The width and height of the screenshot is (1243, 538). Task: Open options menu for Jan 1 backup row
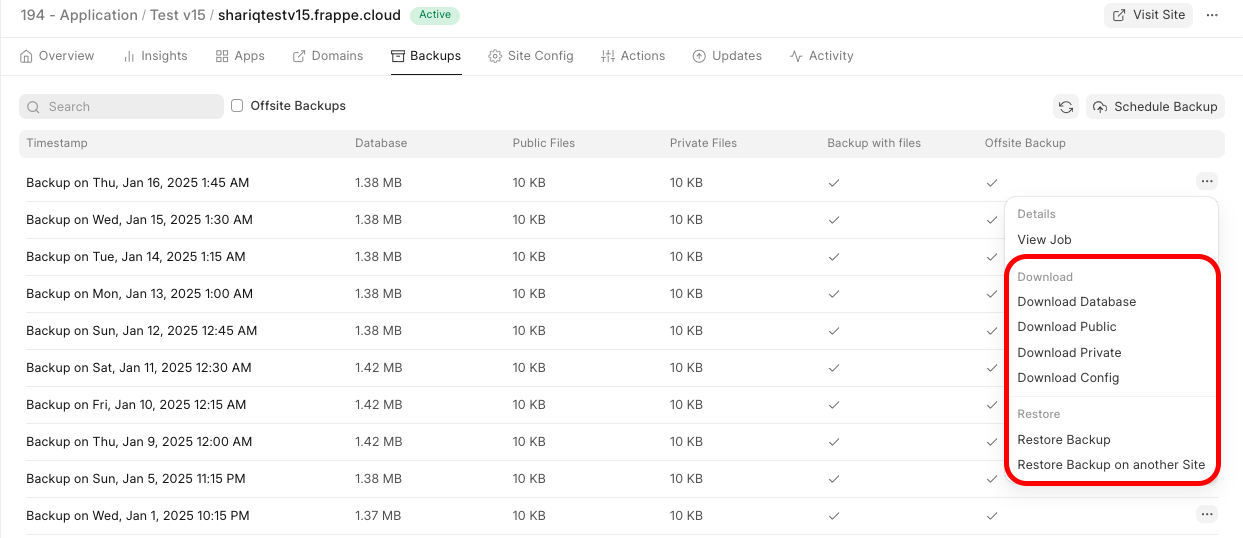1207,515
